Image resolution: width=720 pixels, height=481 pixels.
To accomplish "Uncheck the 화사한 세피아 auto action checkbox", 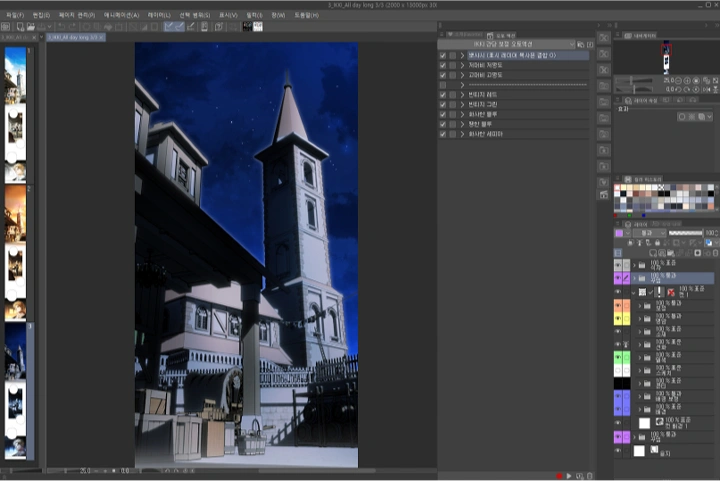I will pos(443,134).
